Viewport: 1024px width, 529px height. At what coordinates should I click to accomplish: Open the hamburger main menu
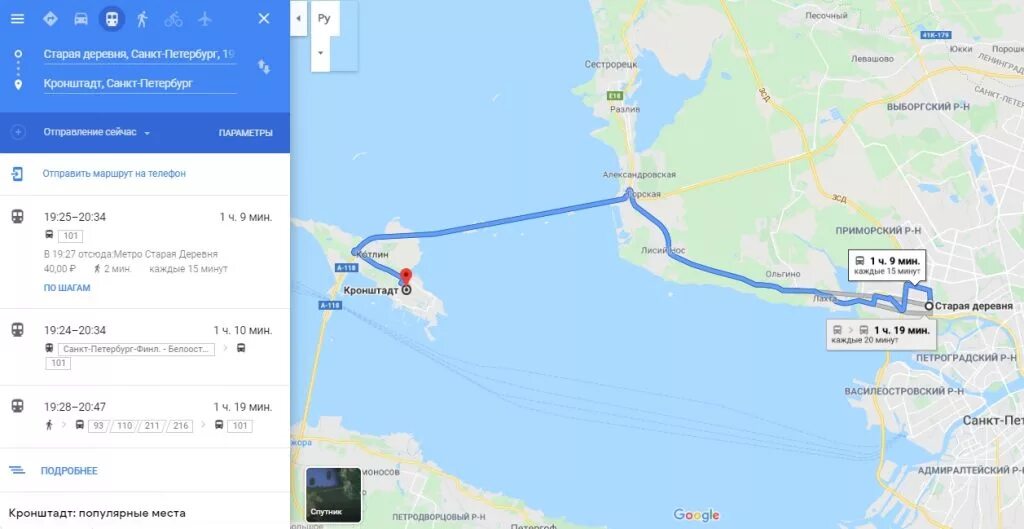pyautogui.click(x=18, y=19)
